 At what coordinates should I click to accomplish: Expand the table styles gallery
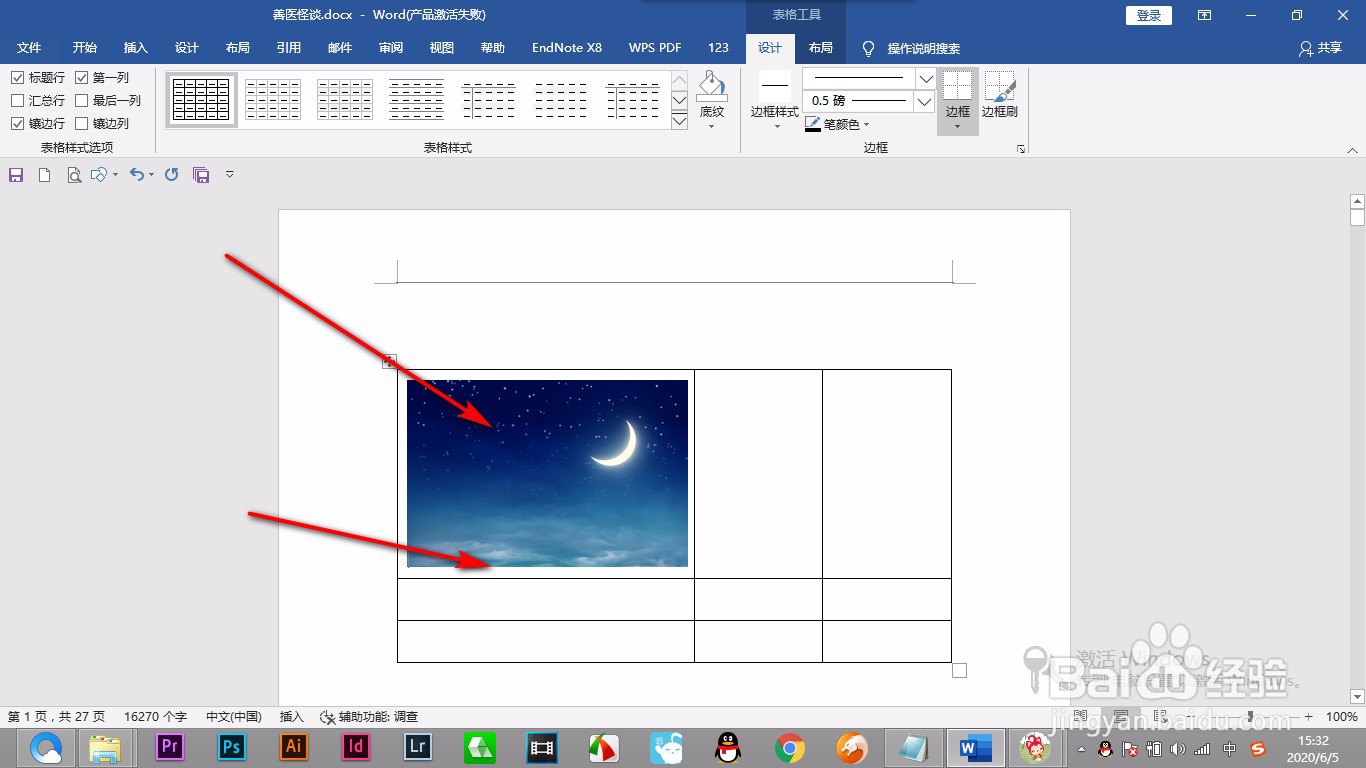coord(679,120)
